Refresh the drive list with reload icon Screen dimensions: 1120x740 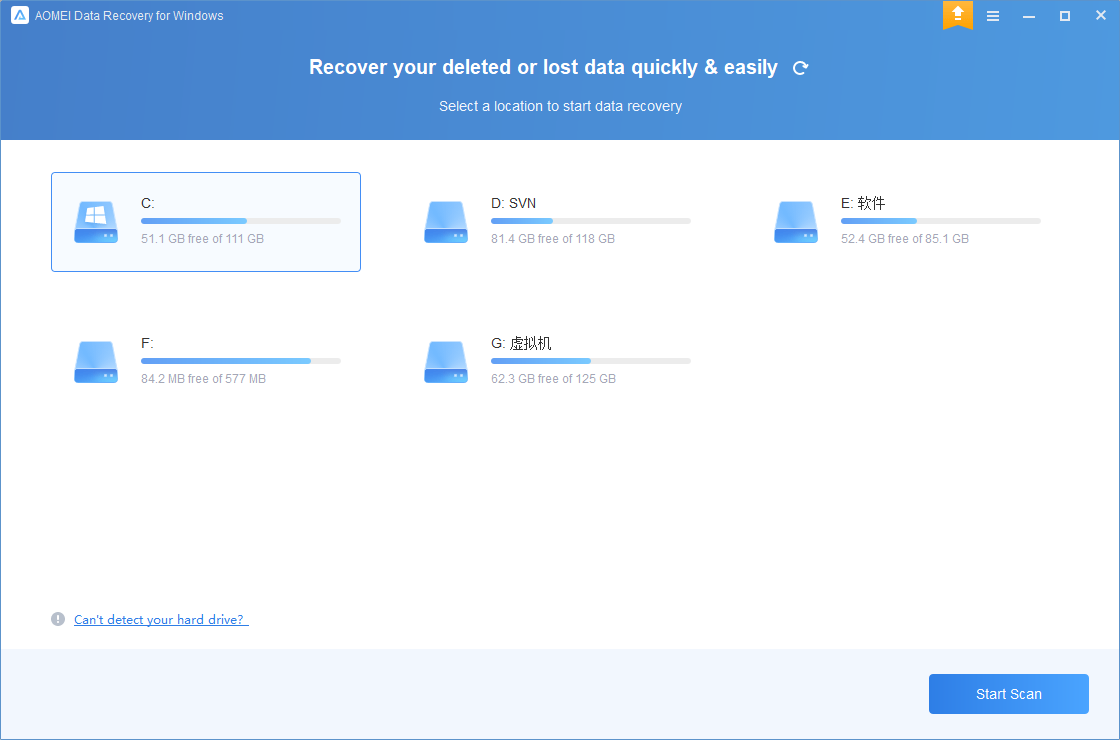[x=801, y=68]
